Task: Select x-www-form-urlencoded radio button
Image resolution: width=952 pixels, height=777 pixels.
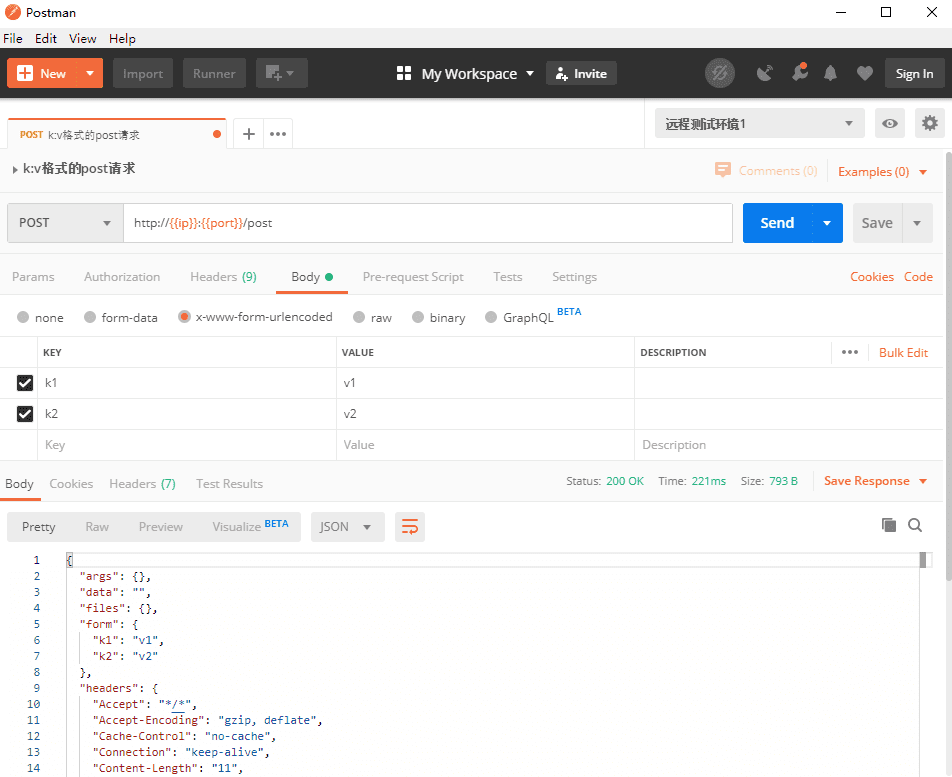Action: 184,317
